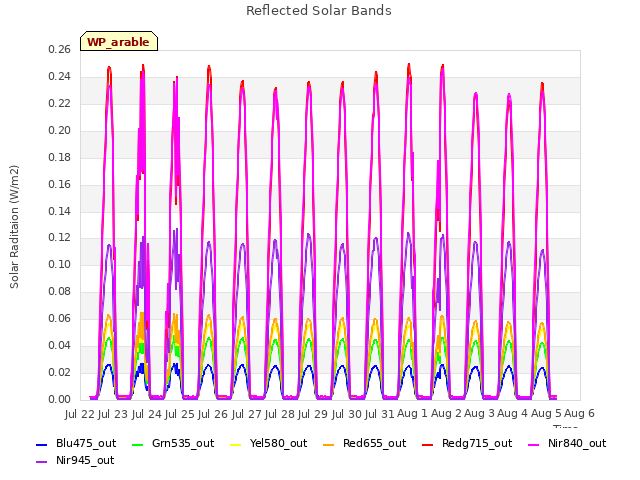The height and width of the screenshot is (480, 640).
Task: Click the Jul 30 x-axis date label
Action: (x=347, y=414)
